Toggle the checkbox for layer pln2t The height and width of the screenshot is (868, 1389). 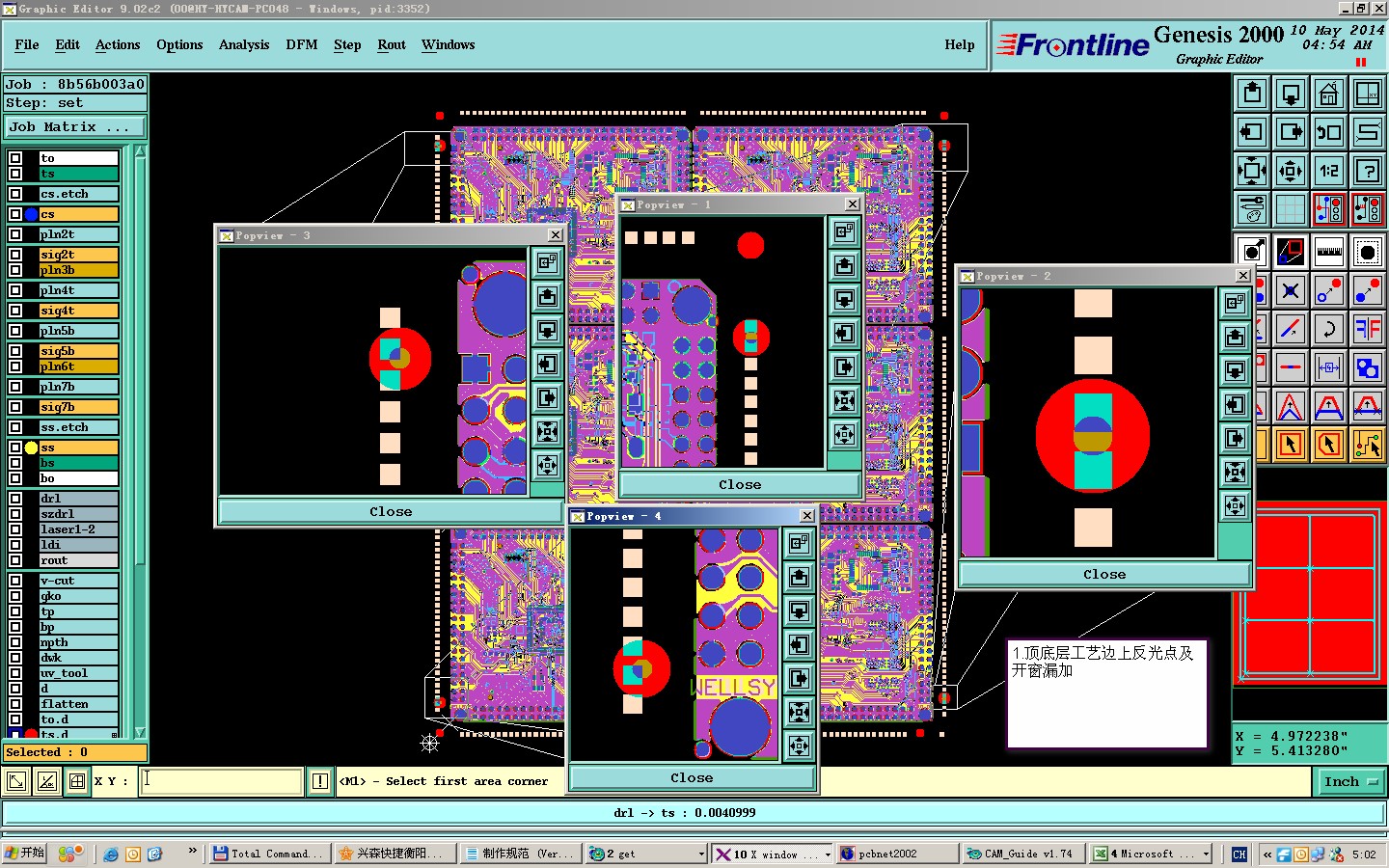click(x=15, y=234)
